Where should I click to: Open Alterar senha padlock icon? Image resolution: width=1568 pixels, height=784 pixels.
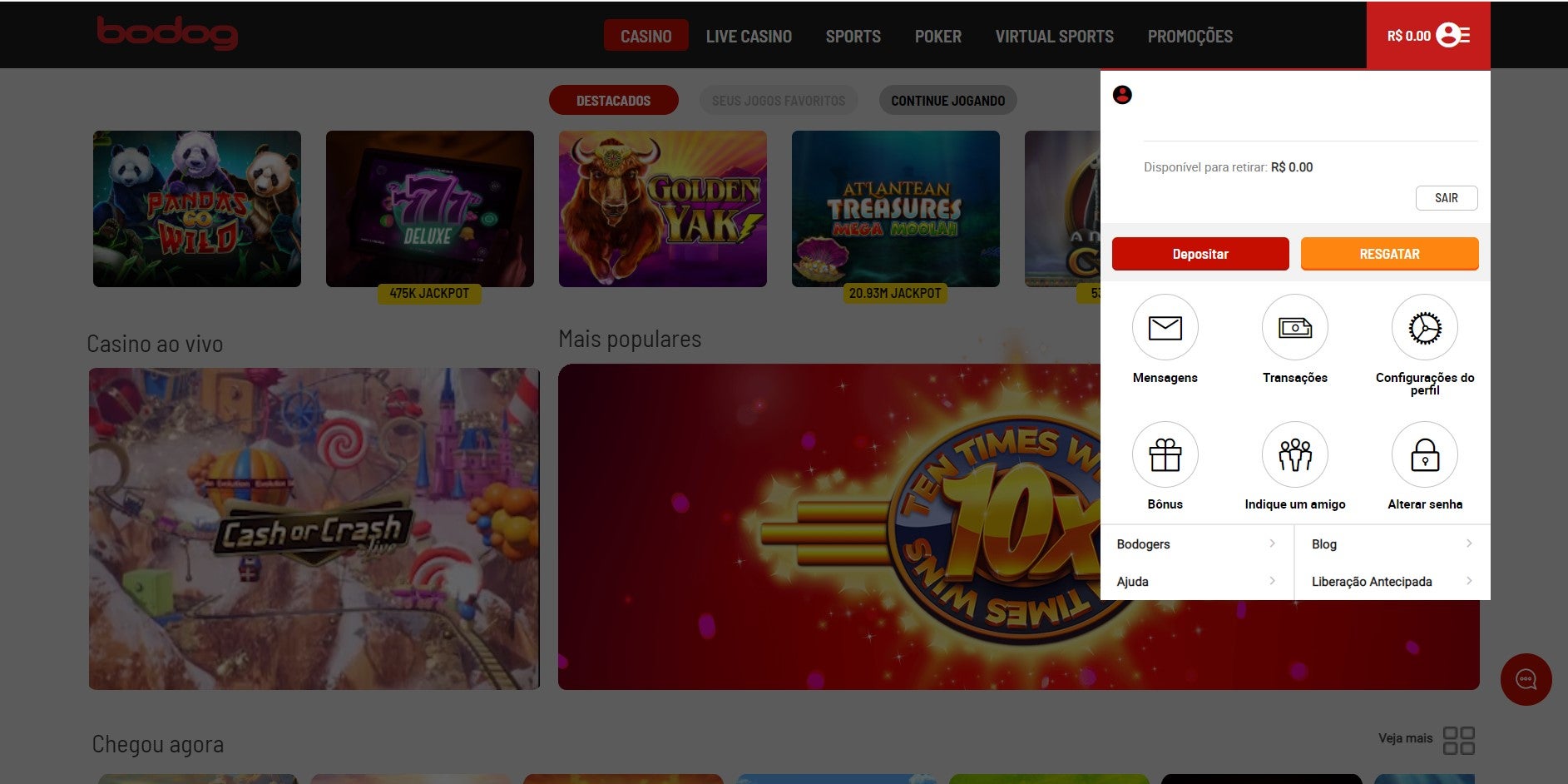1424,454
